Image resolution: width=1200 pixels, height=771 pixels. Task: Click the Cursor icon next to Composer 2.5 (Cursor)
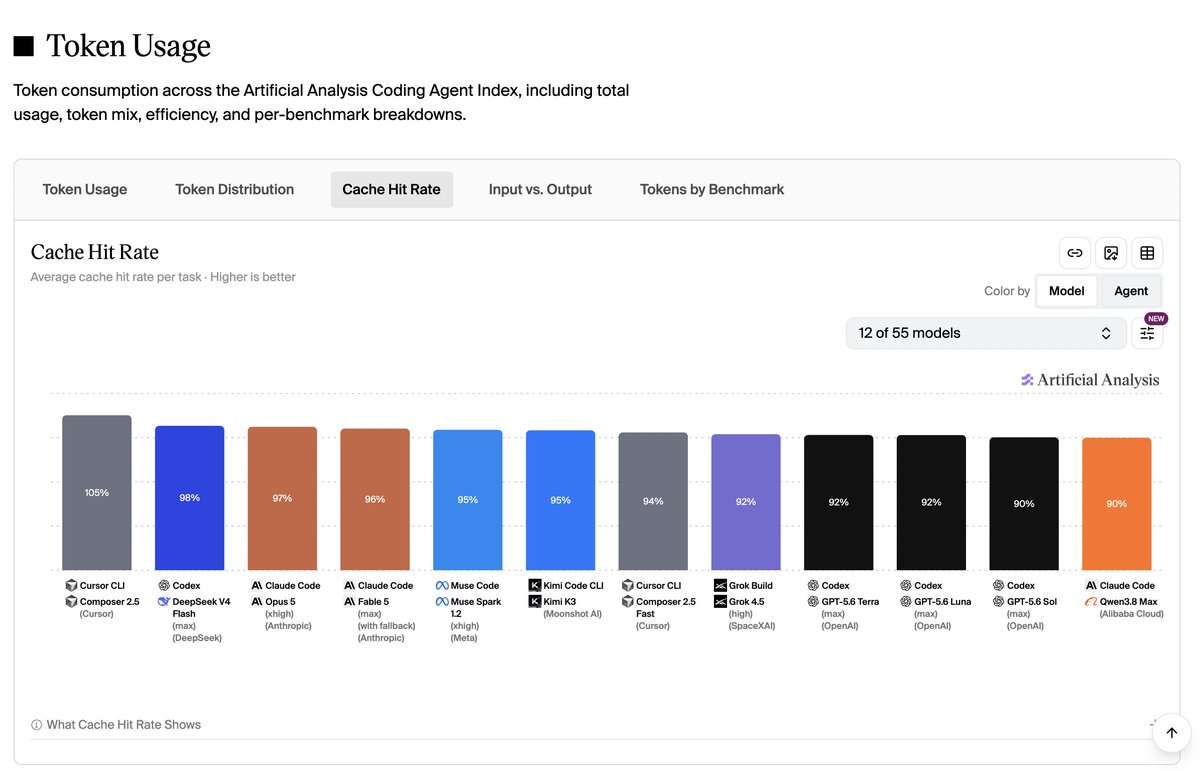click(x=71, y=602)
